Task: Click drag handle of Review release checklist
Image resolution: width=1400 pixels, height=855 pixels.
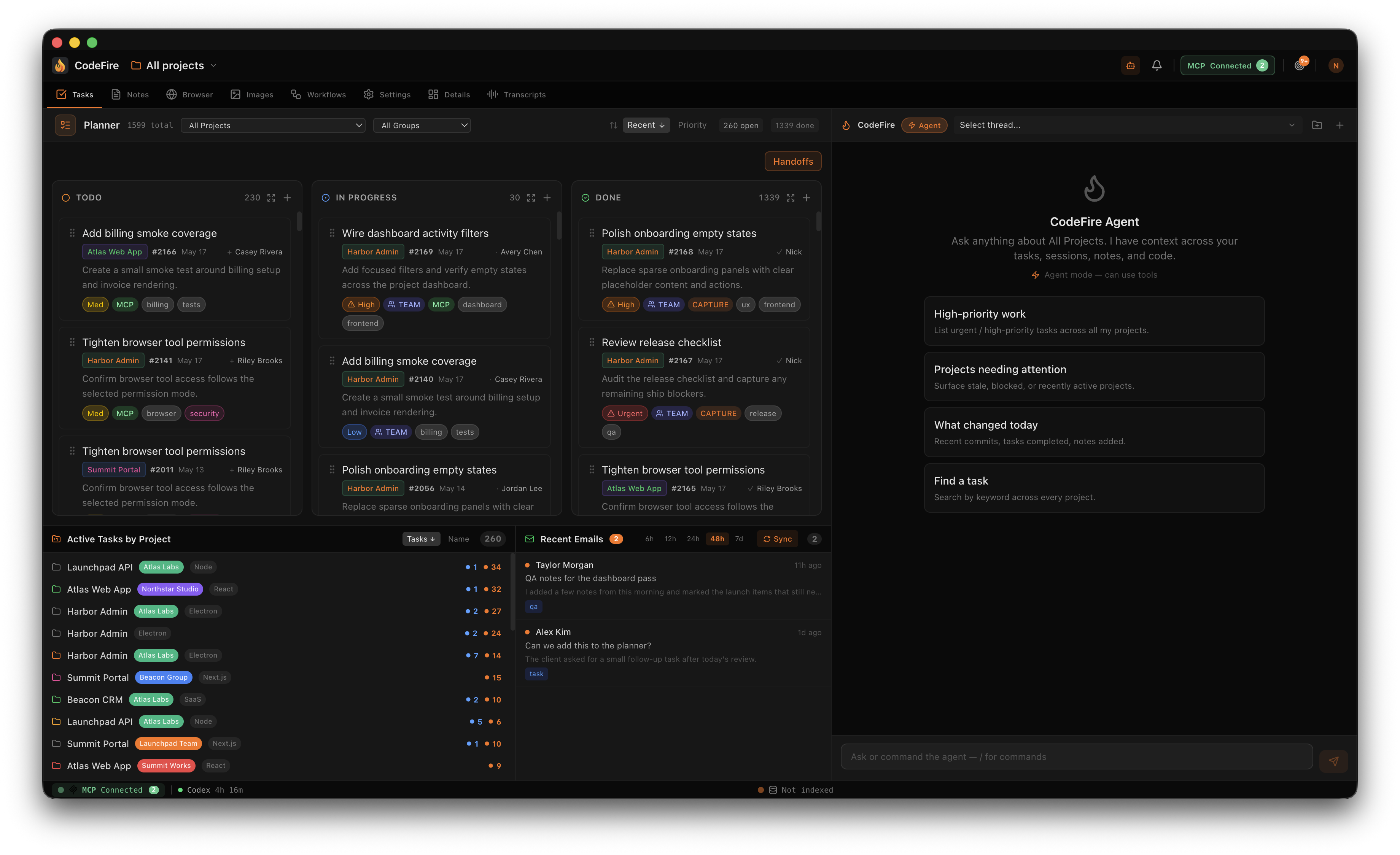Action: pos(592,342)
